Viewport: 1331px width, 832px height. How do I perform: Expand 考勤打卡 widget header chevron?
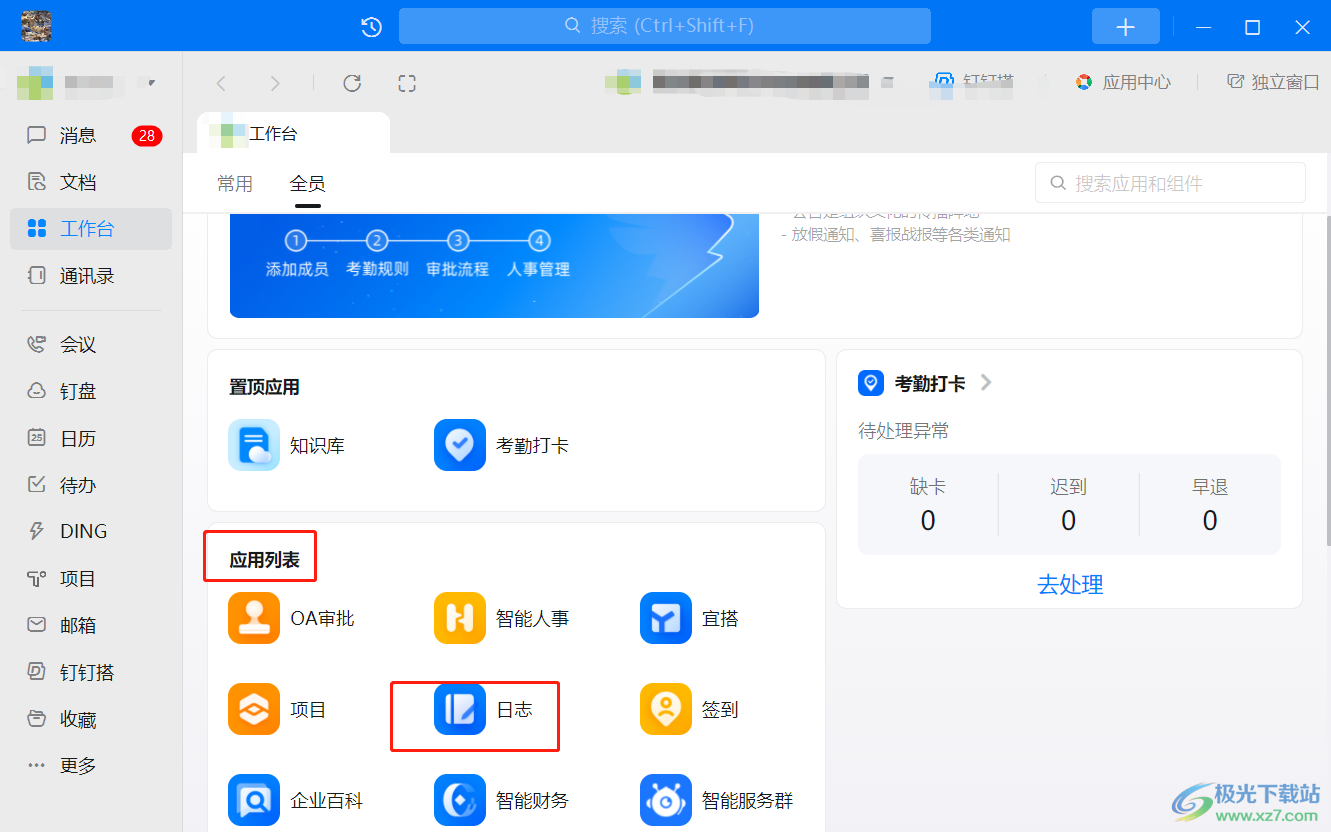pyautogui.click(x=986, y=382)
